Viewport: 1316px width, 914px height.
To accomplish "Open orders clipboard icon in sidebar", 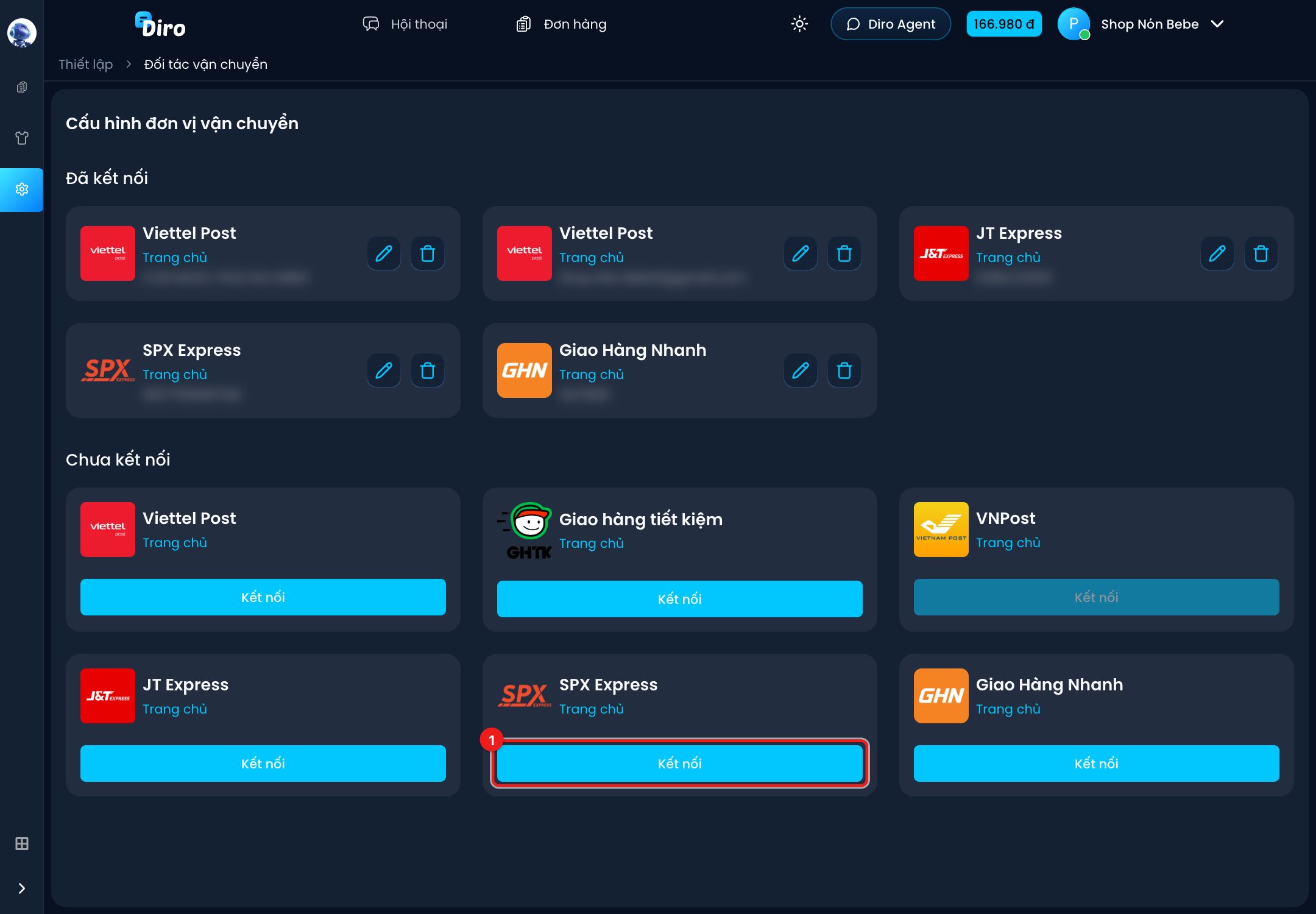I will [21, 87].
